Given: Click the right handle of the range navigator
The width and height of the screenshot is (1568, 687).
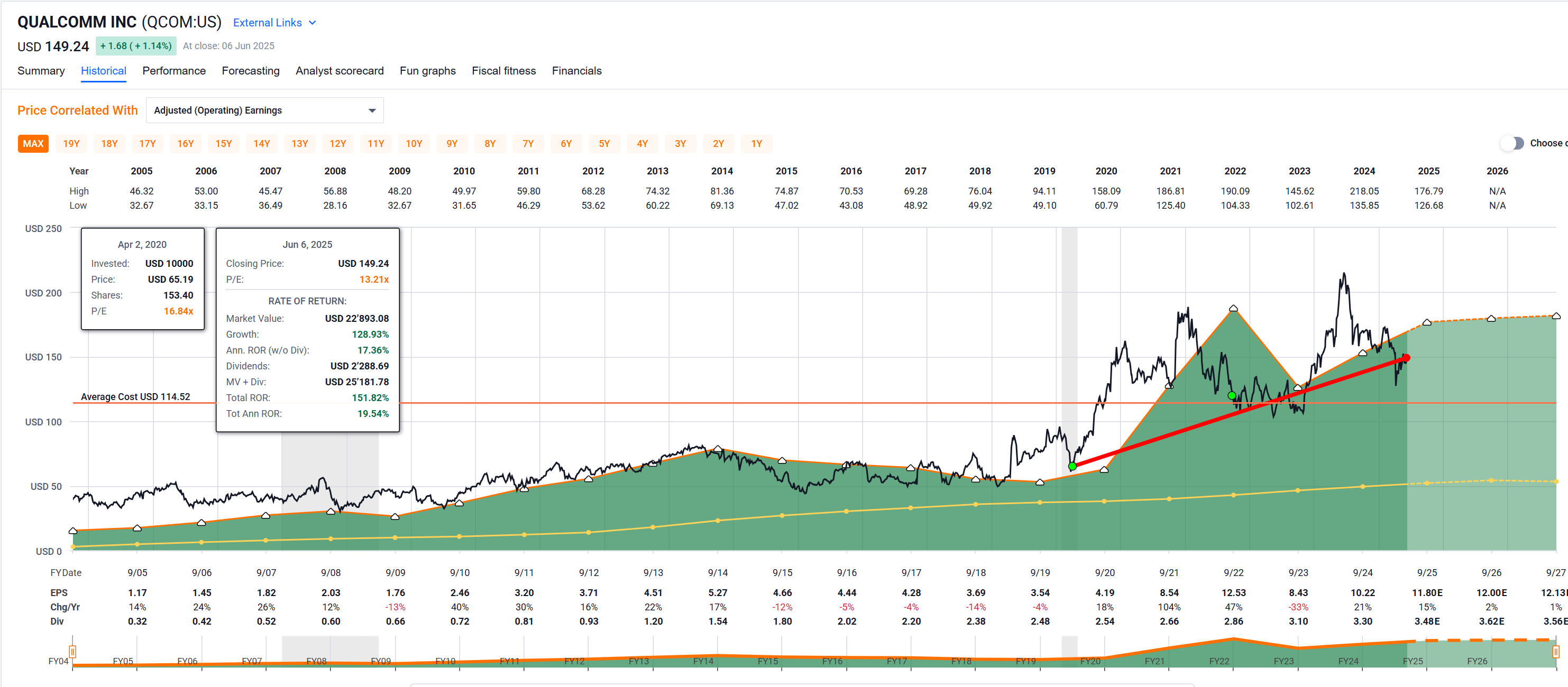Looking at the screenshot, I should [1555, 652].
